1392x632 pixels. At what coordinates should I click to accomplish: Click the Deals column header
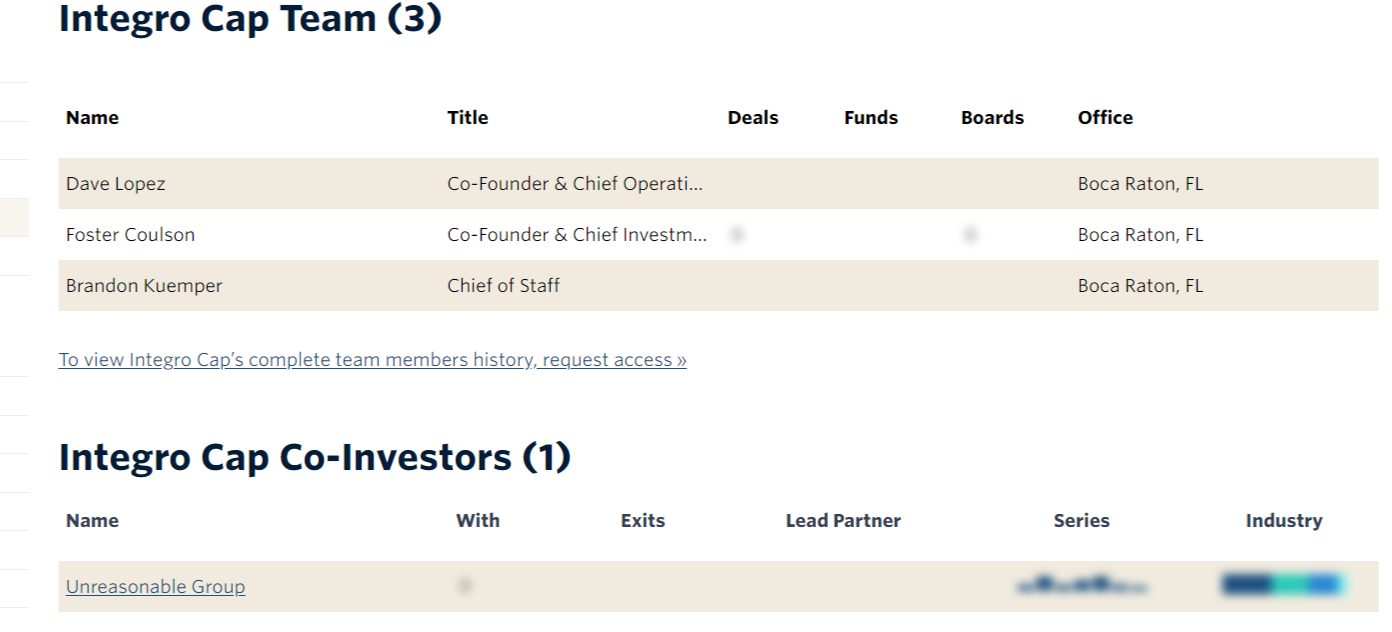[753, 118]
